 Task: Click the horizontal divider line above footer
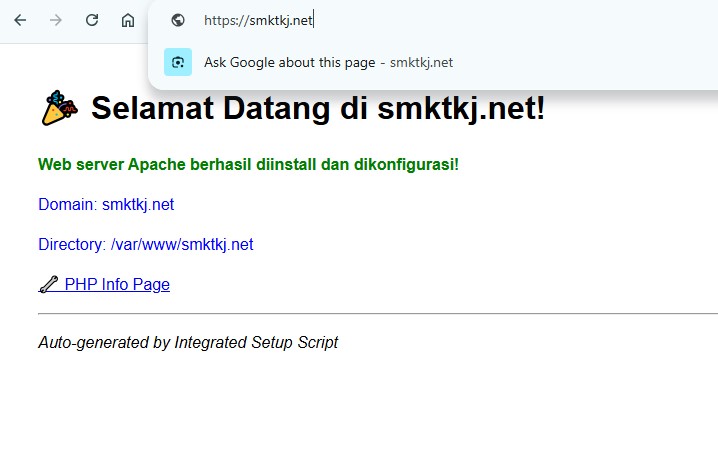point(378,314)
